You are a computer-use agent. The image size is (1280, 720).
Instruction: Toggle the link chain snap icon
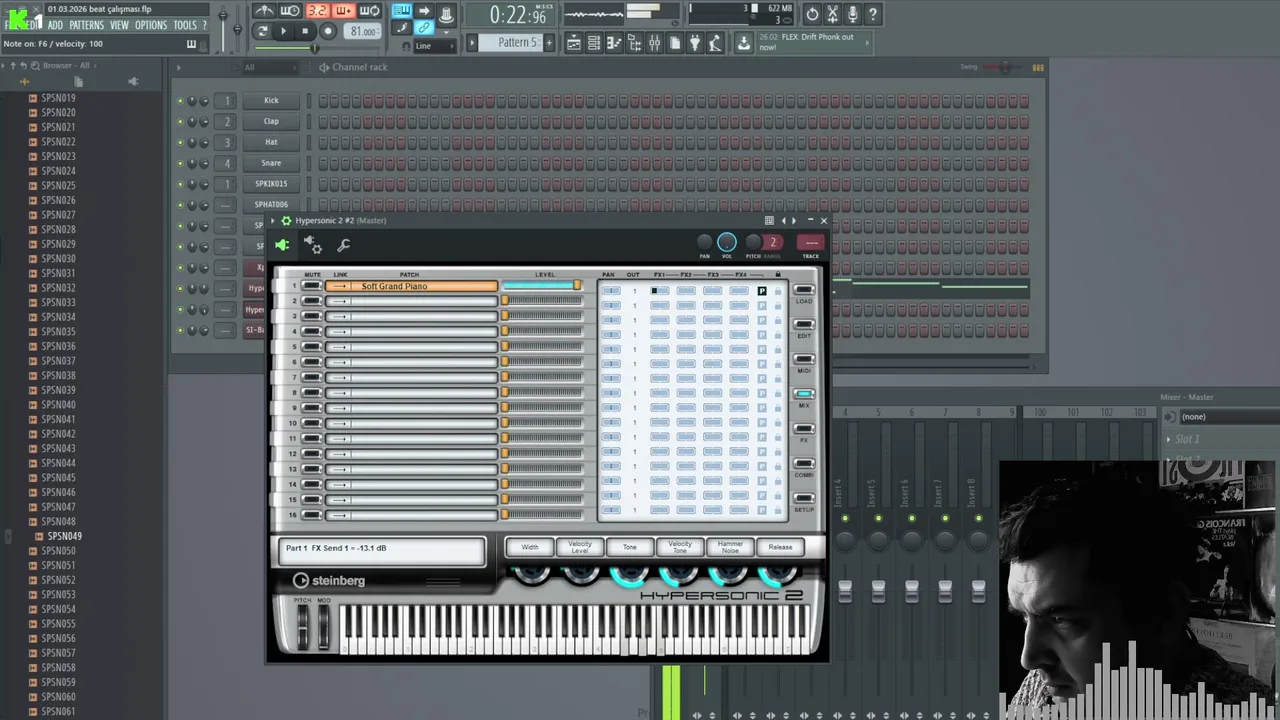(424, 28)
